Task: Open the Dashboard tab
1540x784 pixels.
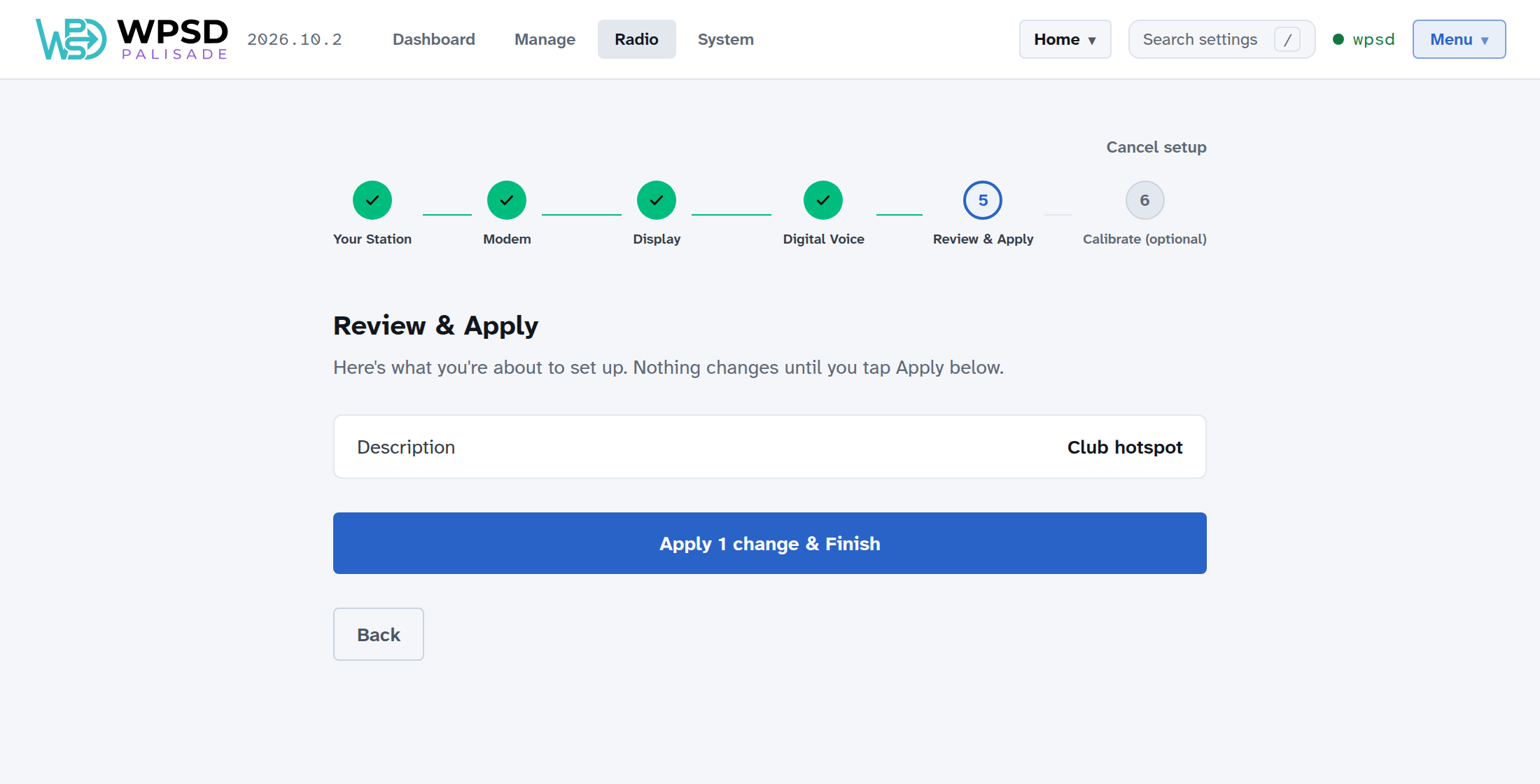Action: point(434,39)
